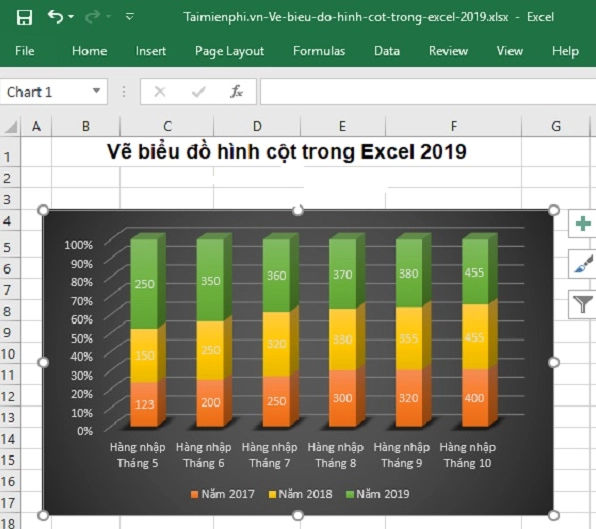Viewport: 596px width, 529px height.
Task: Select column D header
Action: click(x=257, y=126)
